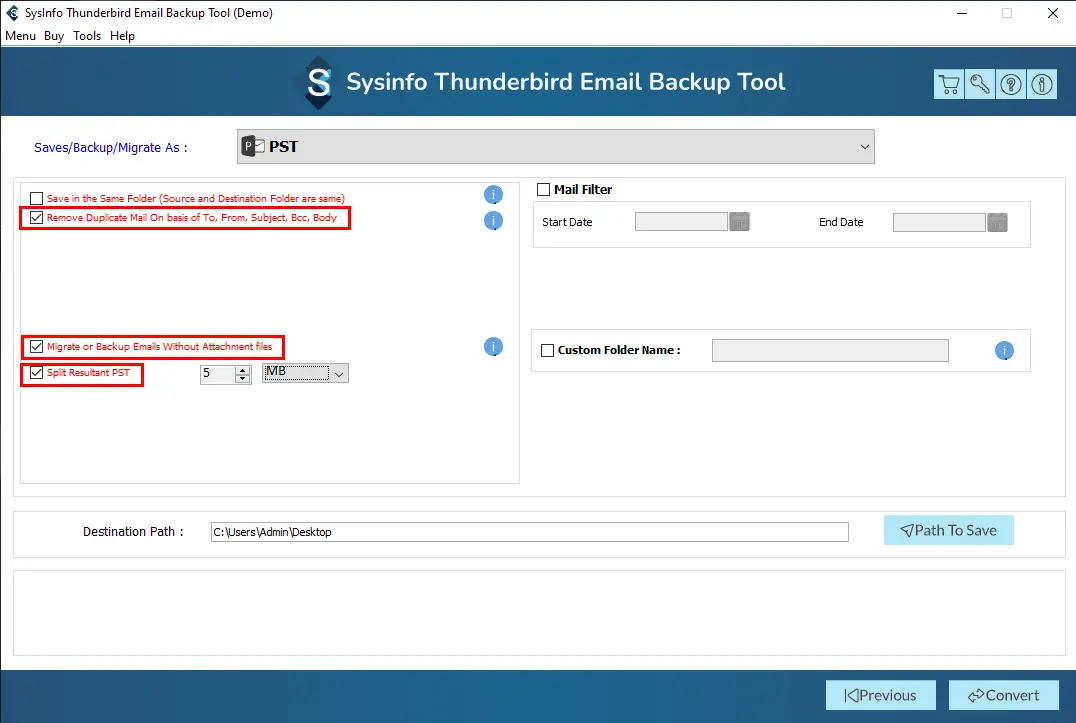Click info icon beside Custom Folder Name
1076x723 pixels.
[x=1004, y=351]
